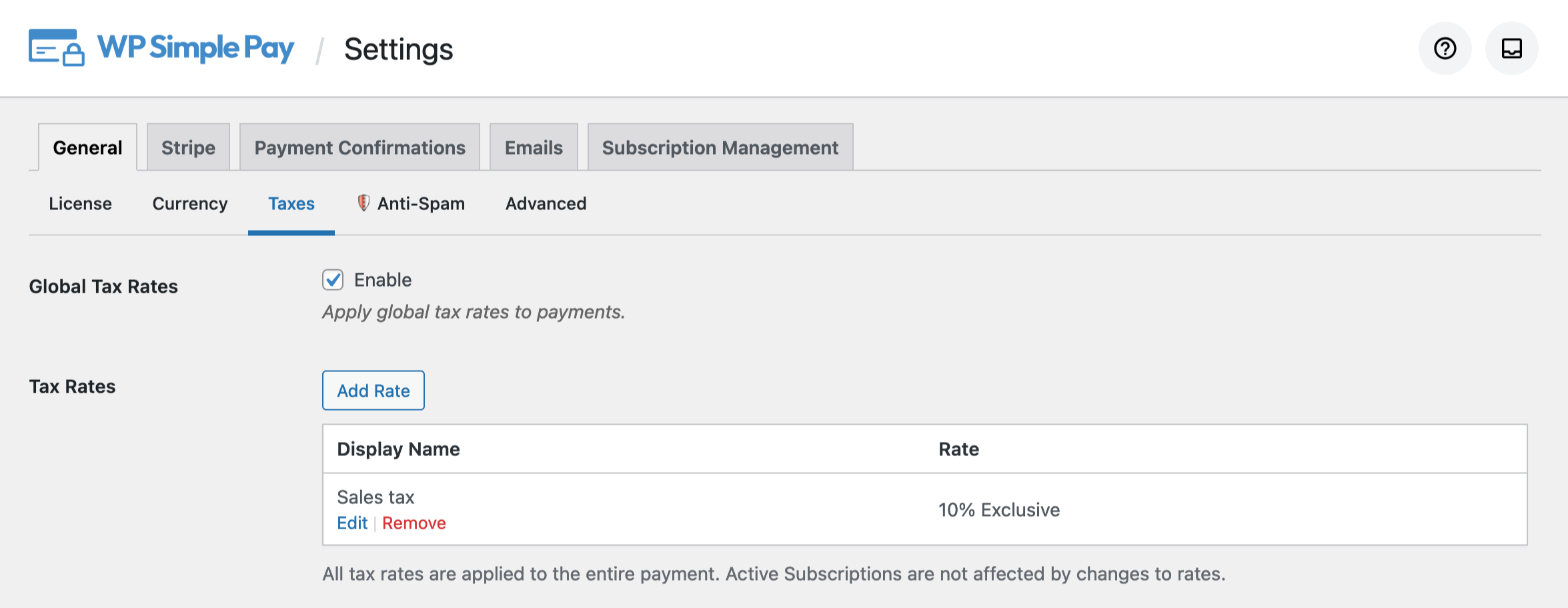1568x608 pixels.
Task: Click the Anti-Spam shield icon
Action: click(363, 203)
